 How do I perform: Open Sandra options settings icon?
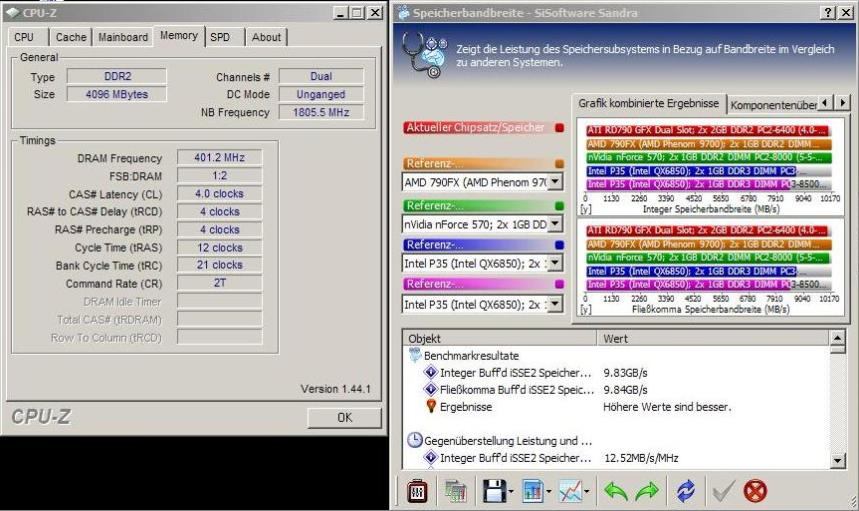417,491
